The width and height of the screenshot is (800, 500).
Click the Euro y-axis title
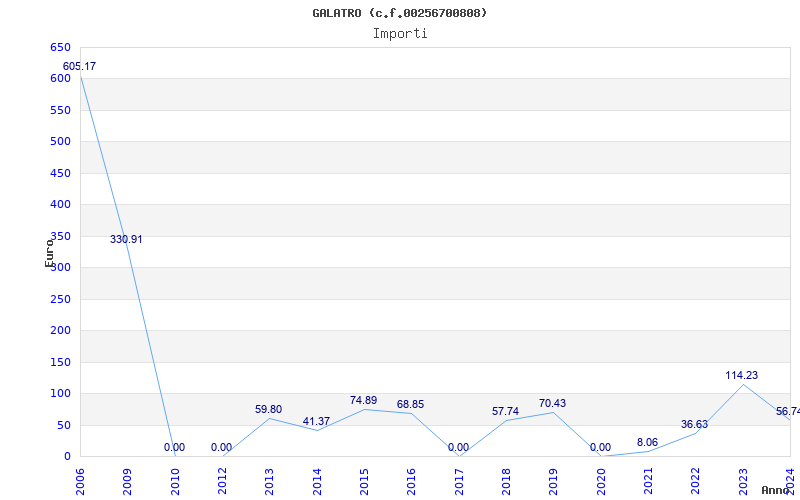[49, 253]
